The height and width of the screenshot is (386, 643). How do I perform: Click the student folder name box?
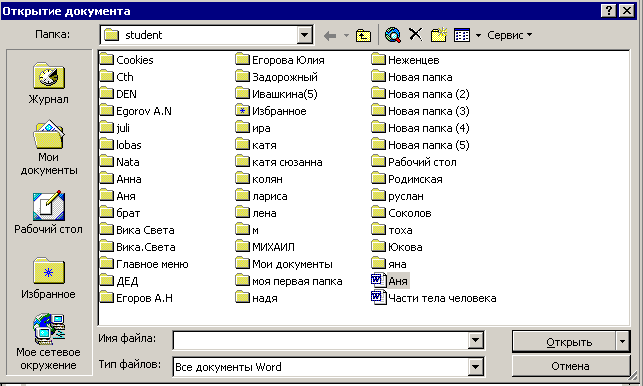click(x=199, y=35)
